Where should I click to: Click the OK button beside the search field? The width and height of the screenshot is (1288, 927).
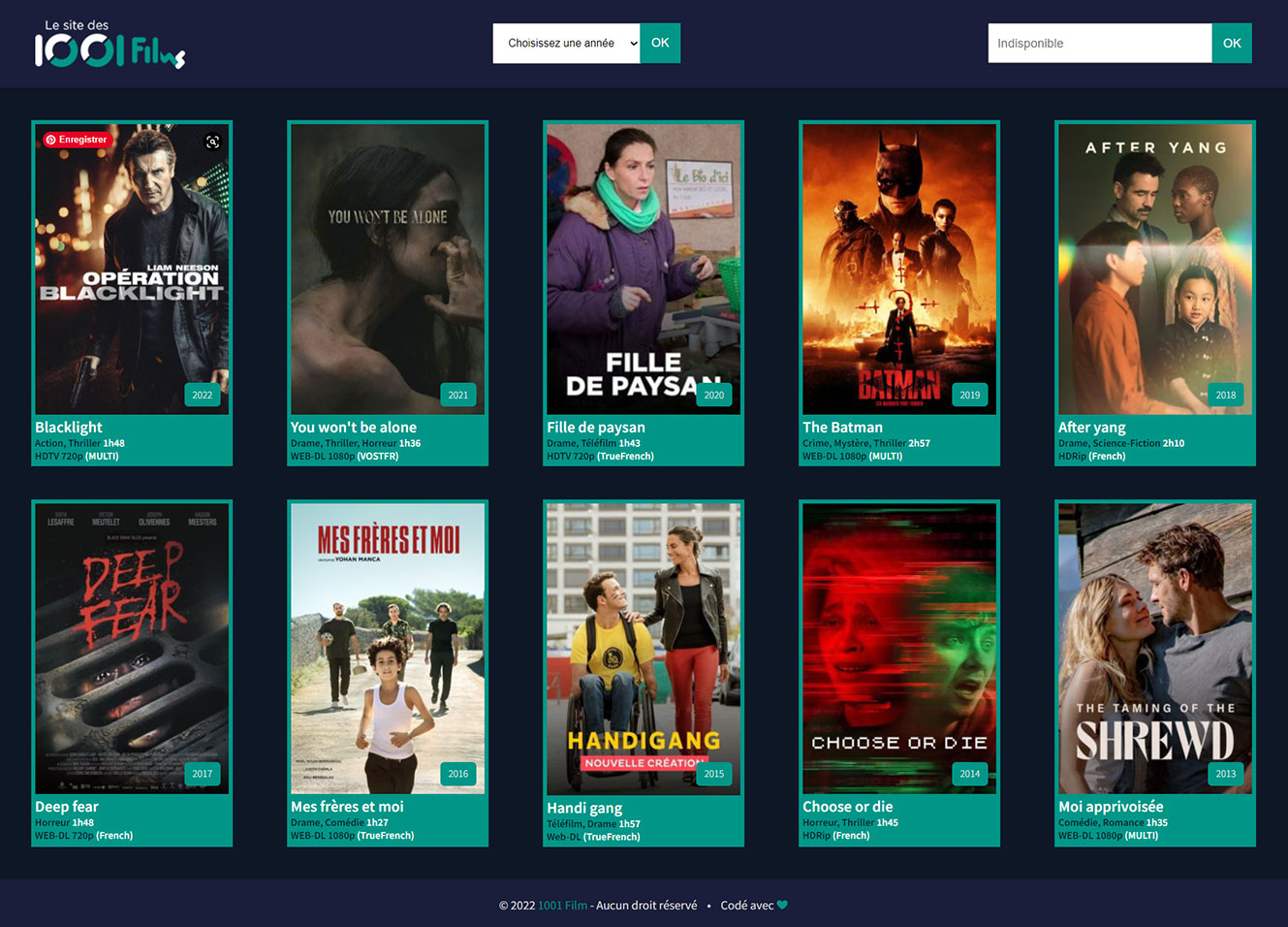1232,44
